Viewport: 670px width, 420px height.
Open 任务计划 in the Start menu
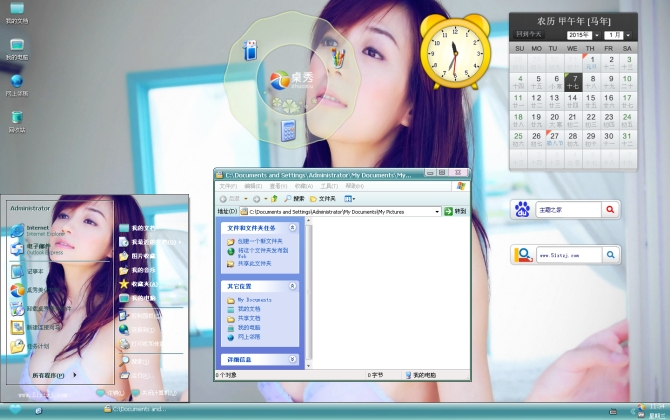click(30, 346)
